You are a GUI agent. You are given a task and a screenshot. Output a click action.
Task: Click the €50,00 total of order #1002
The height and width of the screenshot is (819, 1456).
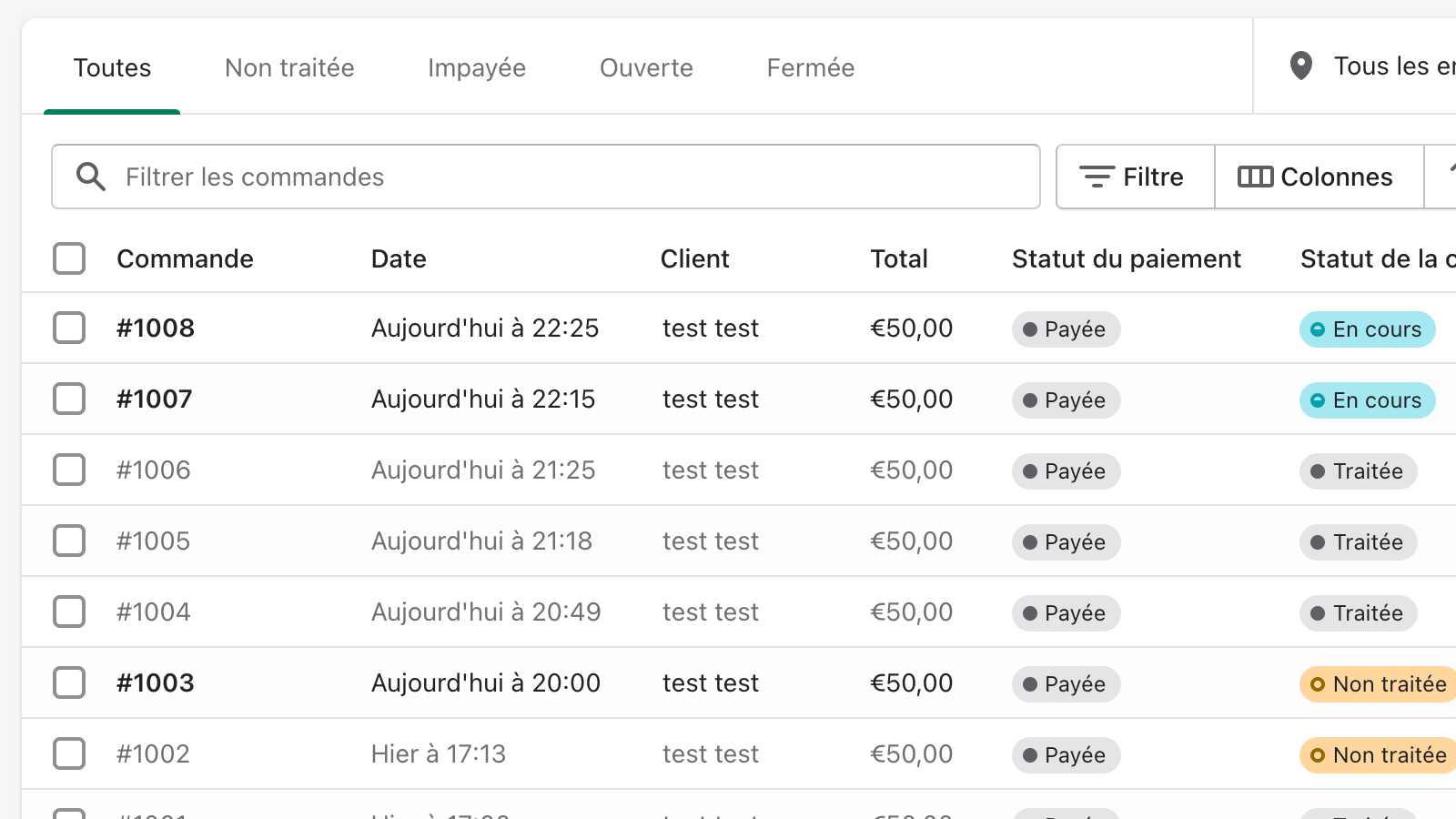(912, 753)
